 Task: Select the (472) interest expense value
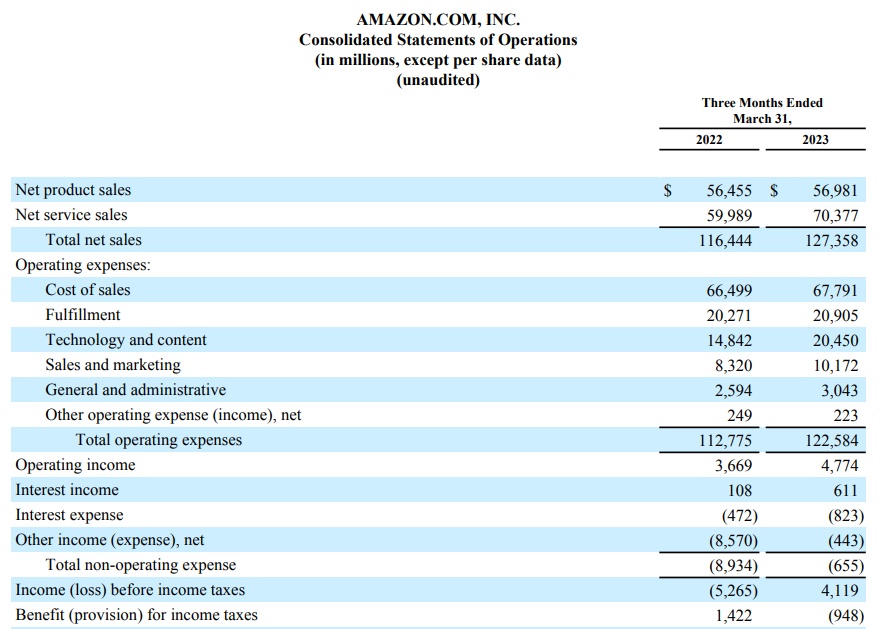pos(739,516)
